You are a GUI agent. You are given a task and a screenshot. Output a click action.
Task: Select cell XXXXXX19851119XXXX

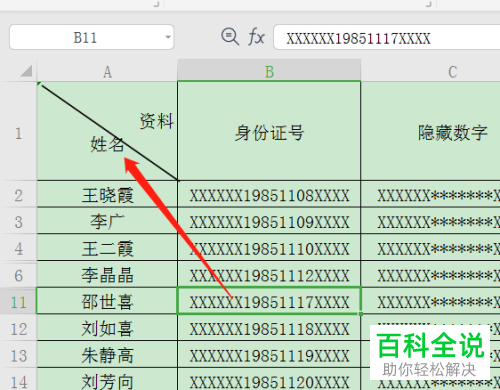pyautogui.click(x=269, y=355)
